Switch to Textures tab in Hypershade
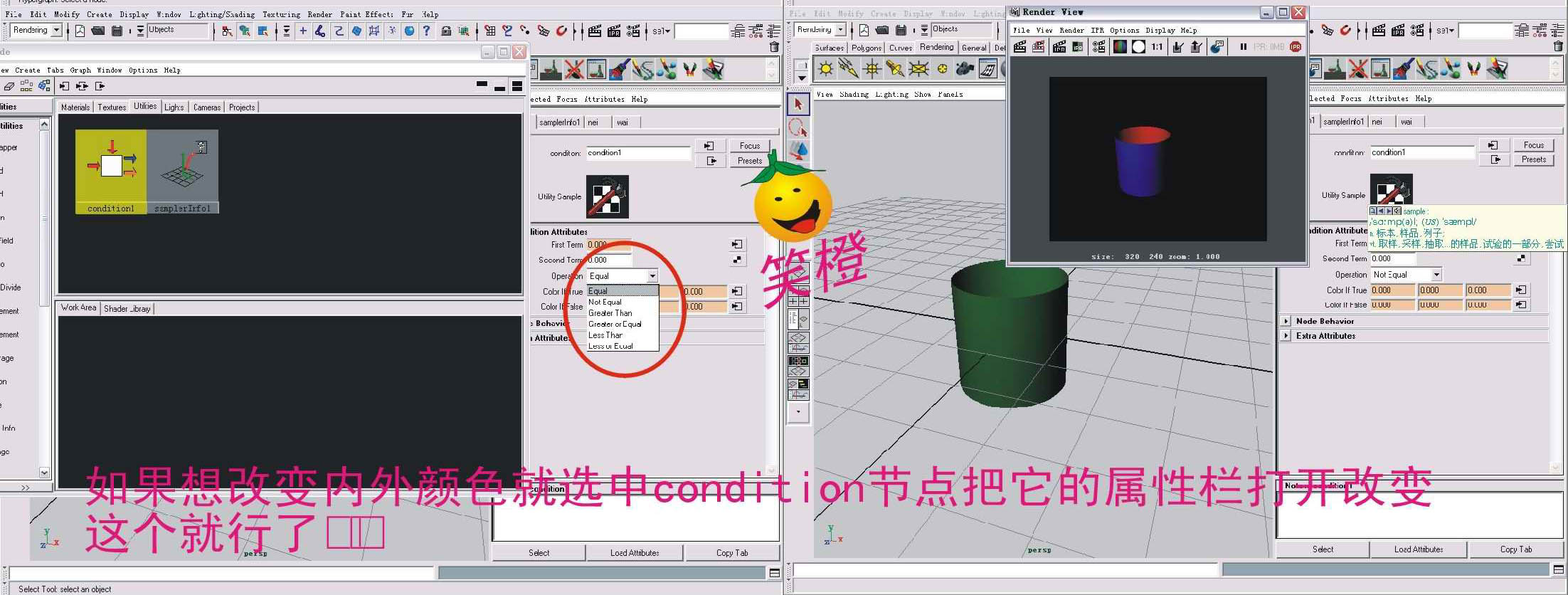This screenshot has width=1568, height=595. coord(112,107)
